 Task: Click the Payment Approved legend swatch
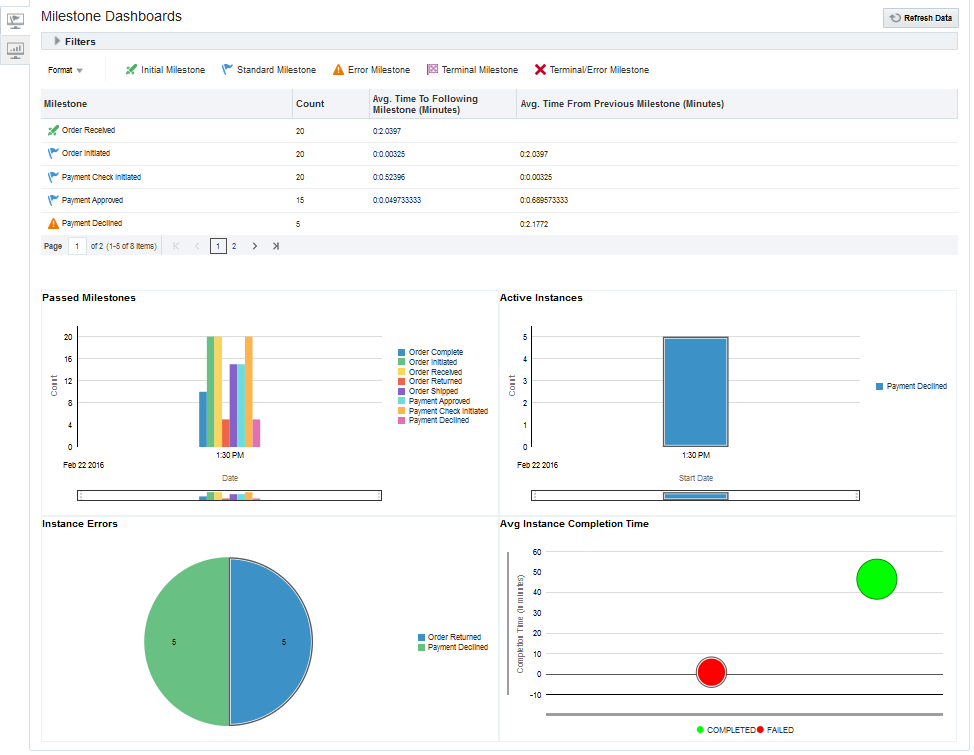pyautogui.click(x=402, y=401)
